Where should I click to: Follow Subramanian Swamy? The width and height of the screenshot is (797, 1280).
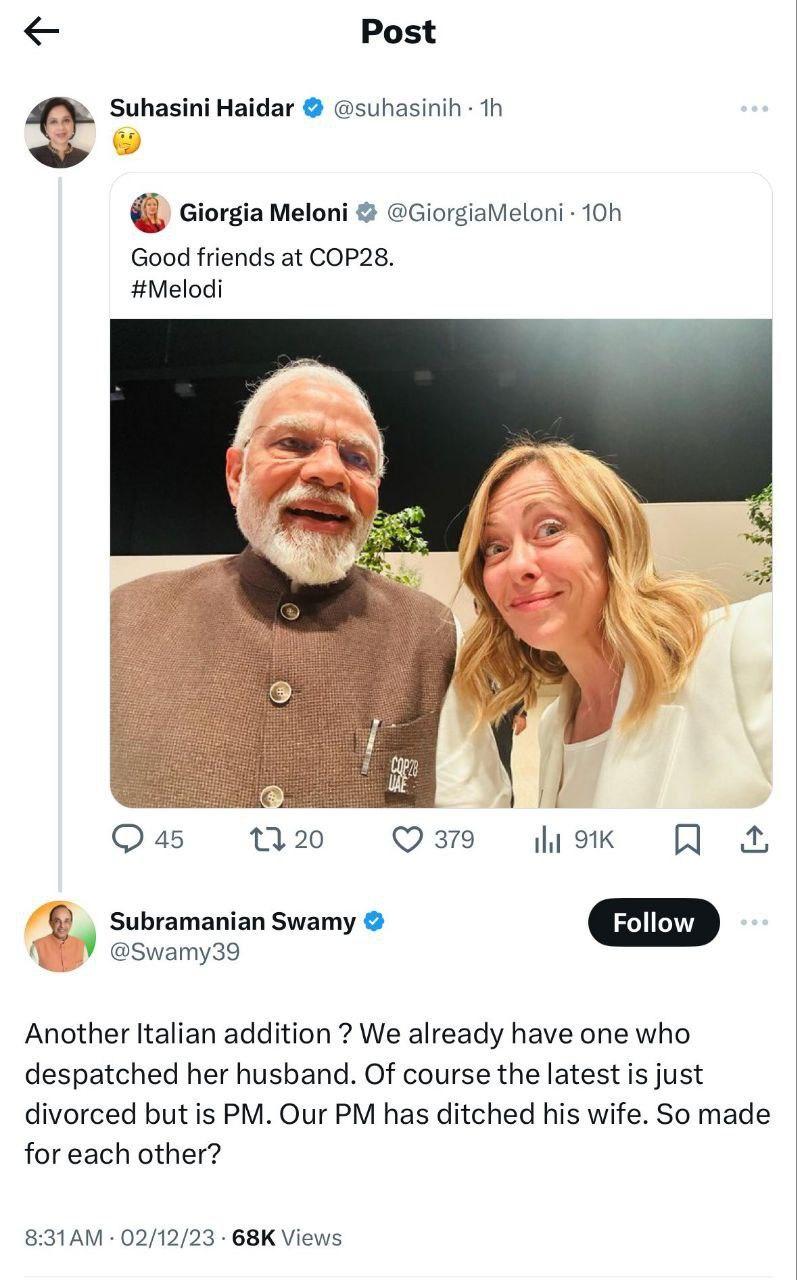pyautogui.click(x=653, y=922)
